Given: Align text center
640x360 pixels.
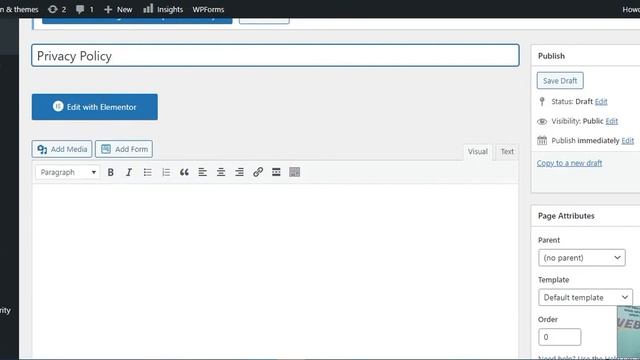Looking at the screenshot, I should (x=221, y=172).
